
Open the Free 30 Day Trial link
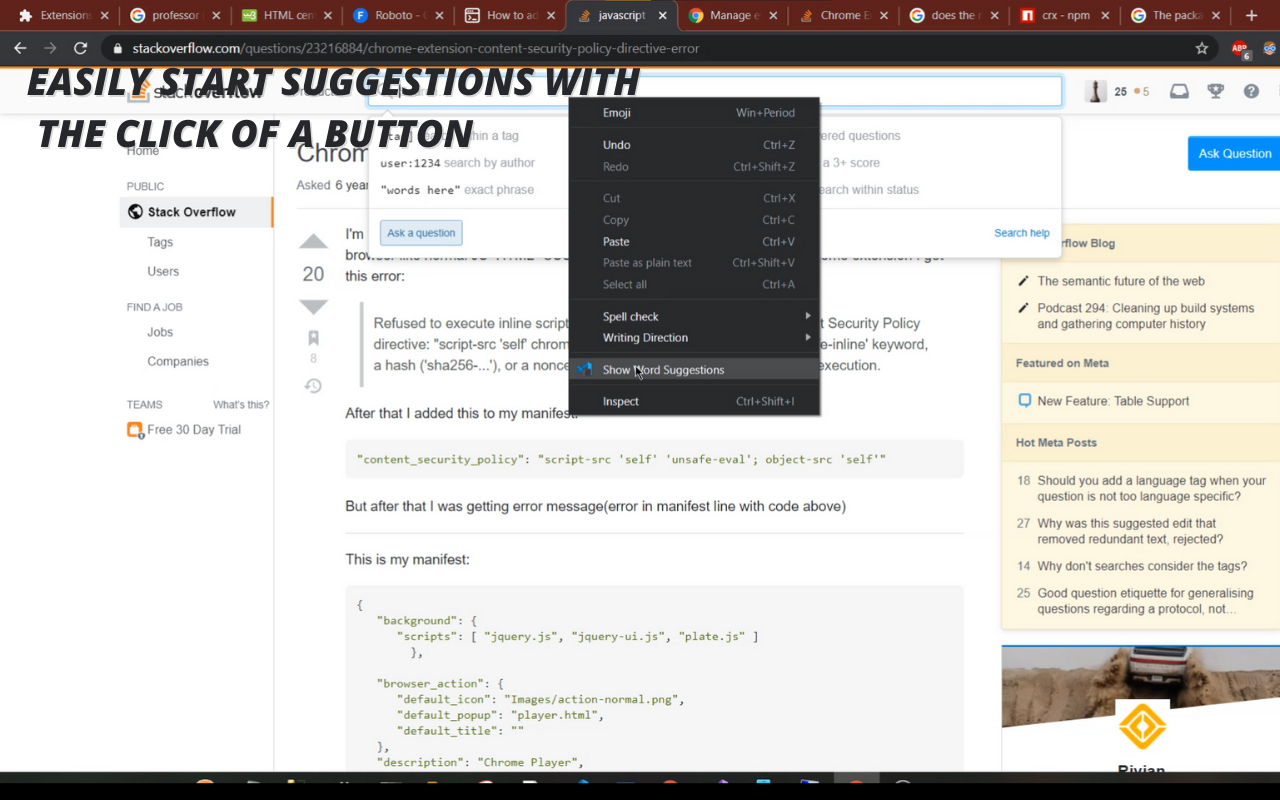[x=194, y=430]
